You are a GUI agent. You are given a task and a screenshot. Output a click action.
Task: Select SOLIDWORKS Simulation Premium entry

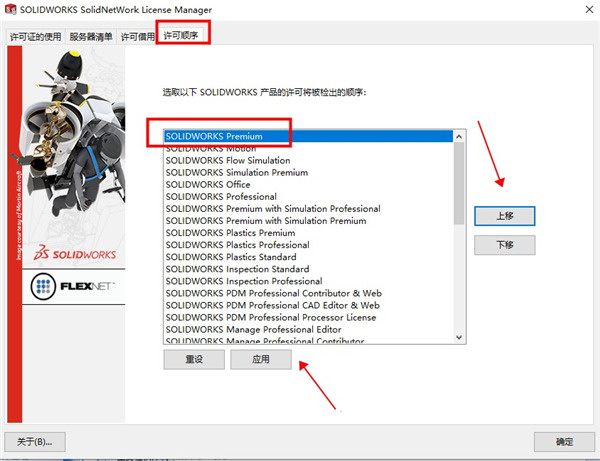(x=308, y=173)
